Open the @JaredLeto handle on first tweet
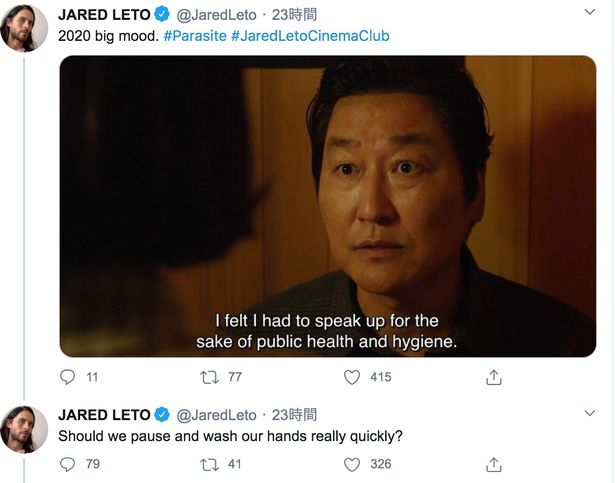Screen dimensions: 615x483 [x=216, y=15]
